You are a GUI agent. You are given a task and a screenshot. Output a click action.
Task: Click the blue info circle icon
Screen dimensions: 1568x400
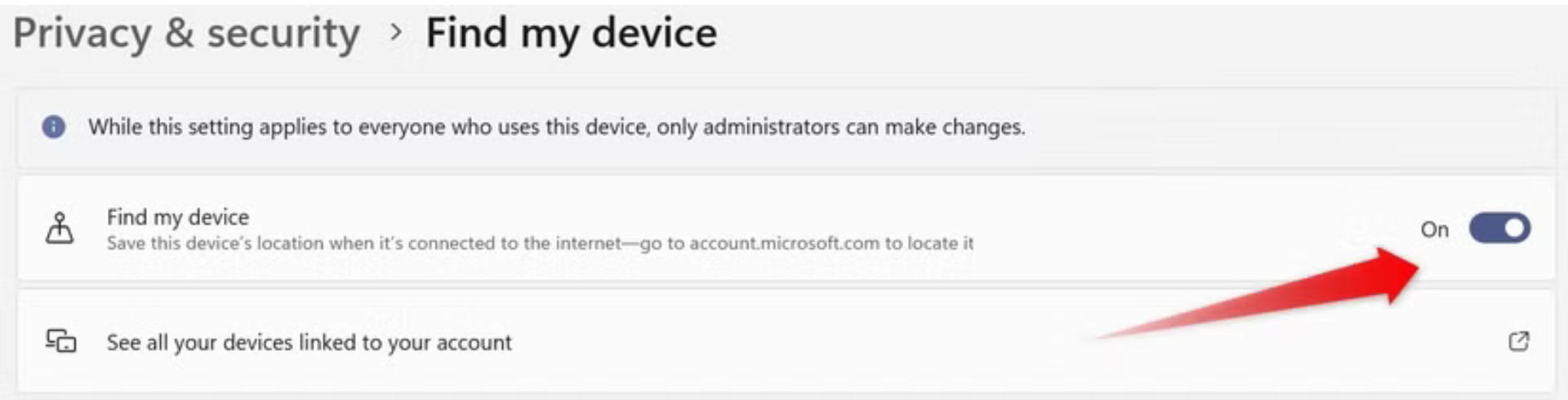54,127
